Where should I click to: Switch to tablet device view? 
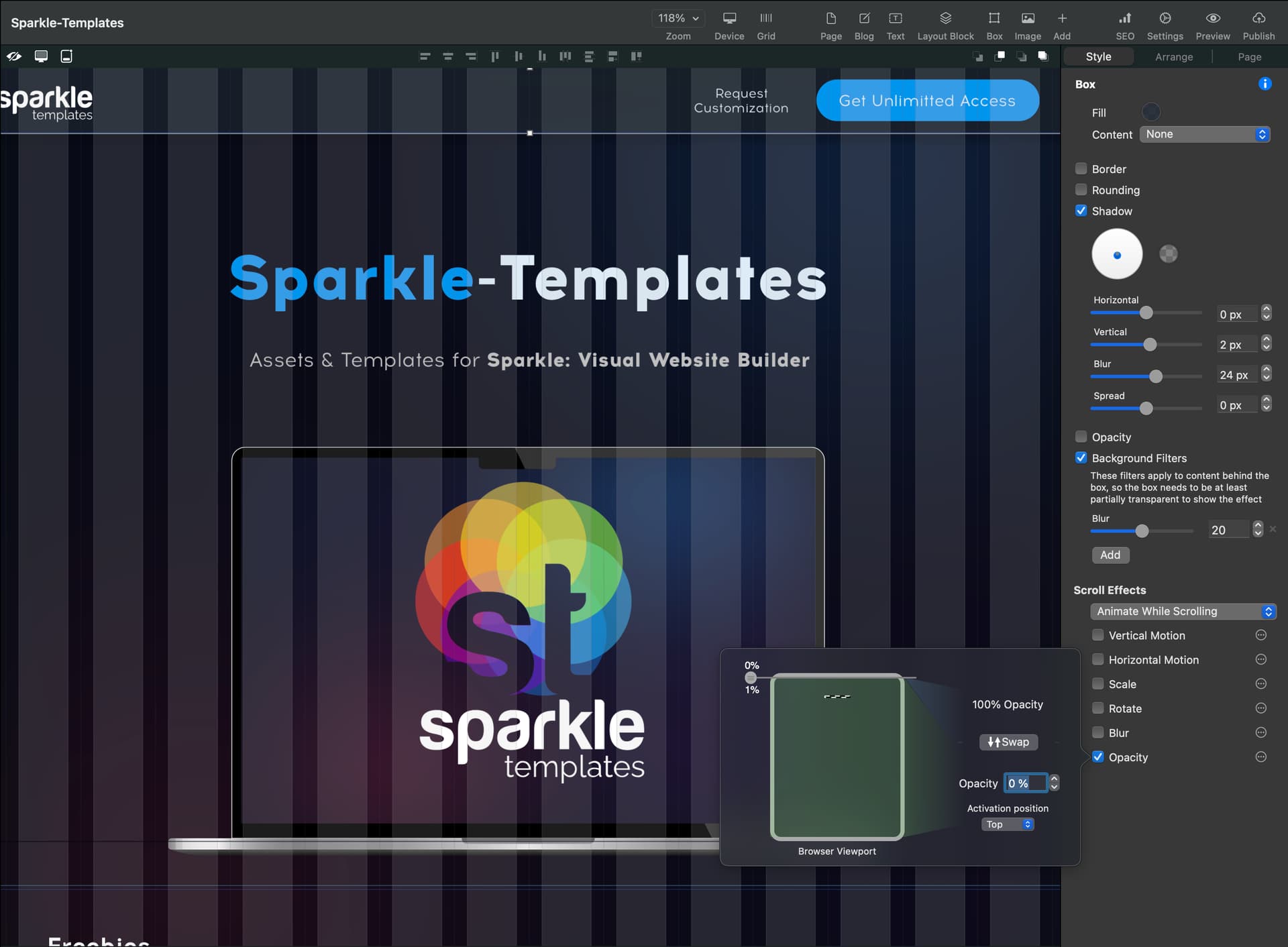pos(66,56)
